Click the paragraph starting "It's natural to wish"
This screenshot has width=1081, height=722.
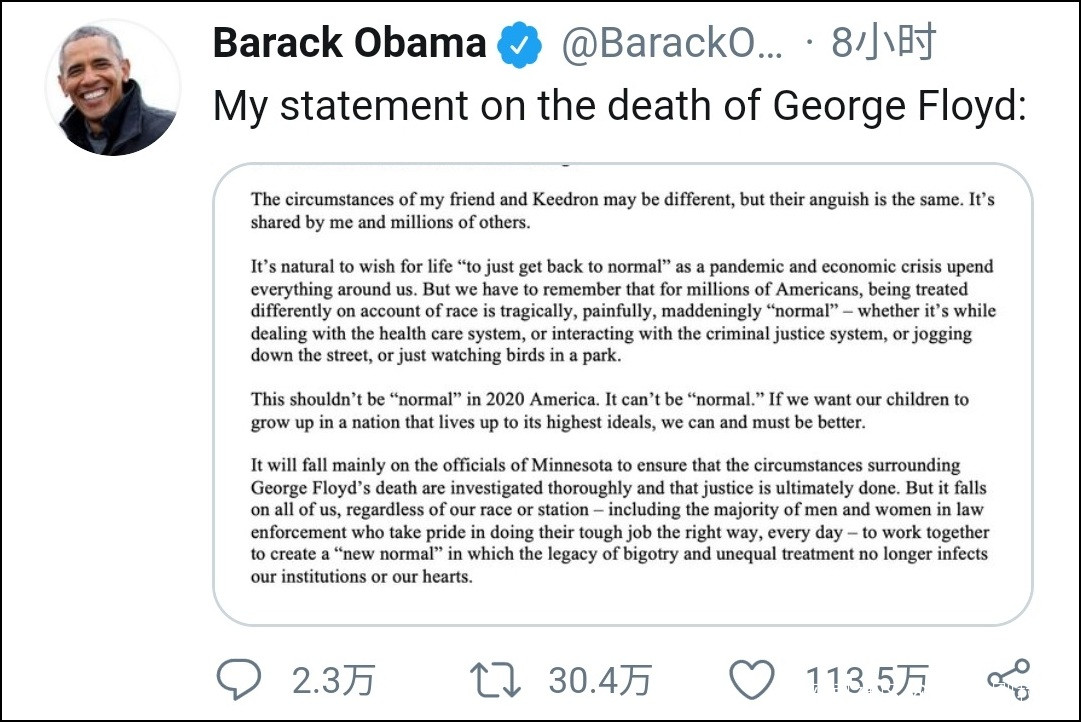(x=622, y=312)
